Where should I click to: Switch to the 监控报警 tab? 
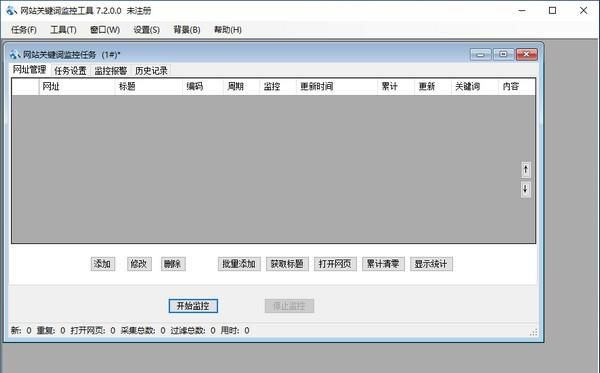pyautogui.click(x=111, y=71)
